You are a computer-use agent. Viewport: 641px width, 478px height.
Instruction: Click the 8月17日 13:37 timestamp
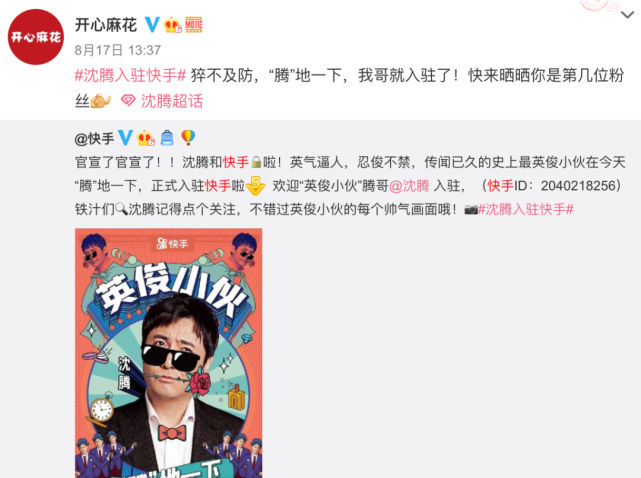pos(118,50)
